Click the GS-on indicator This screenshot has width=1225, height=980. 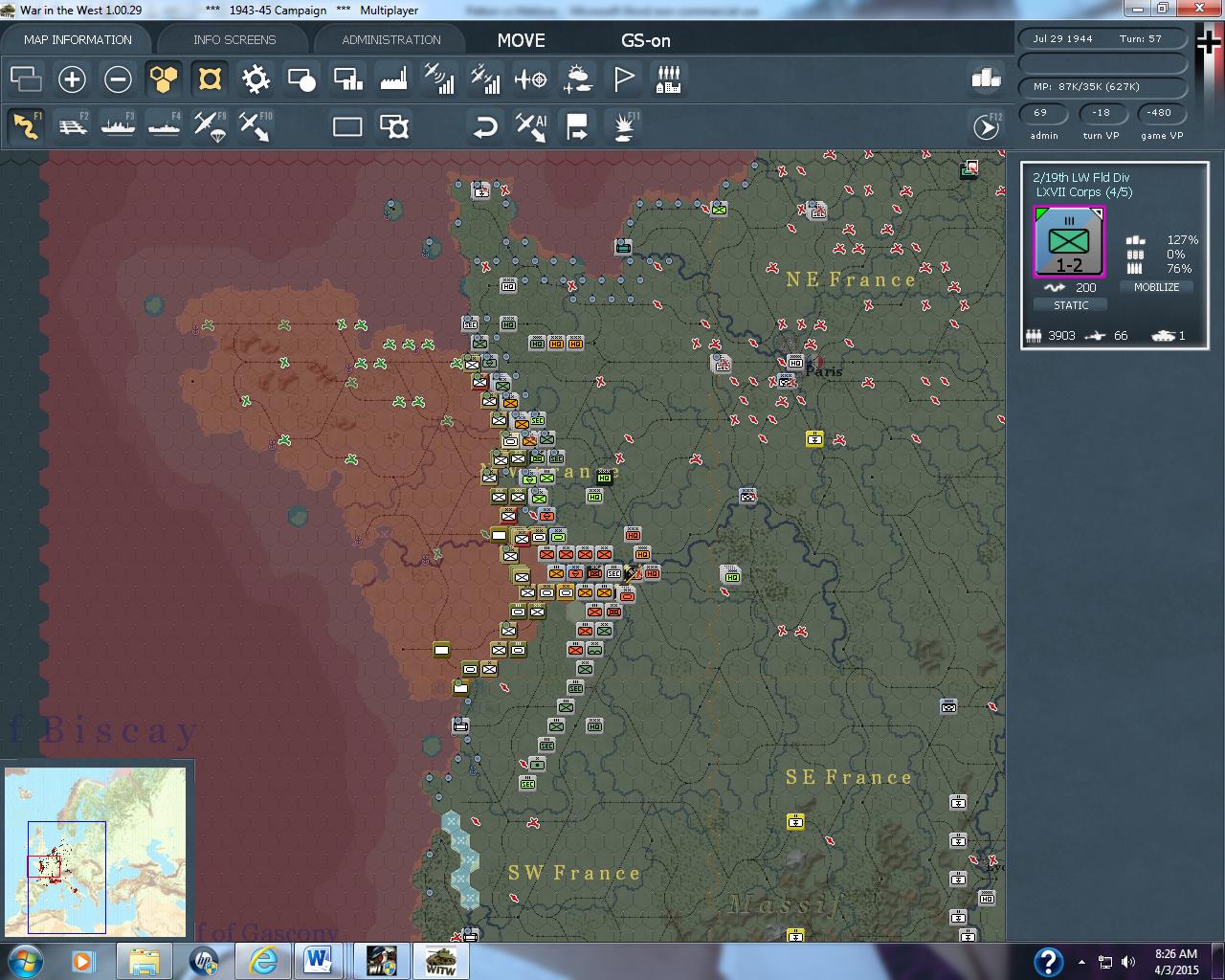point(646,40)
